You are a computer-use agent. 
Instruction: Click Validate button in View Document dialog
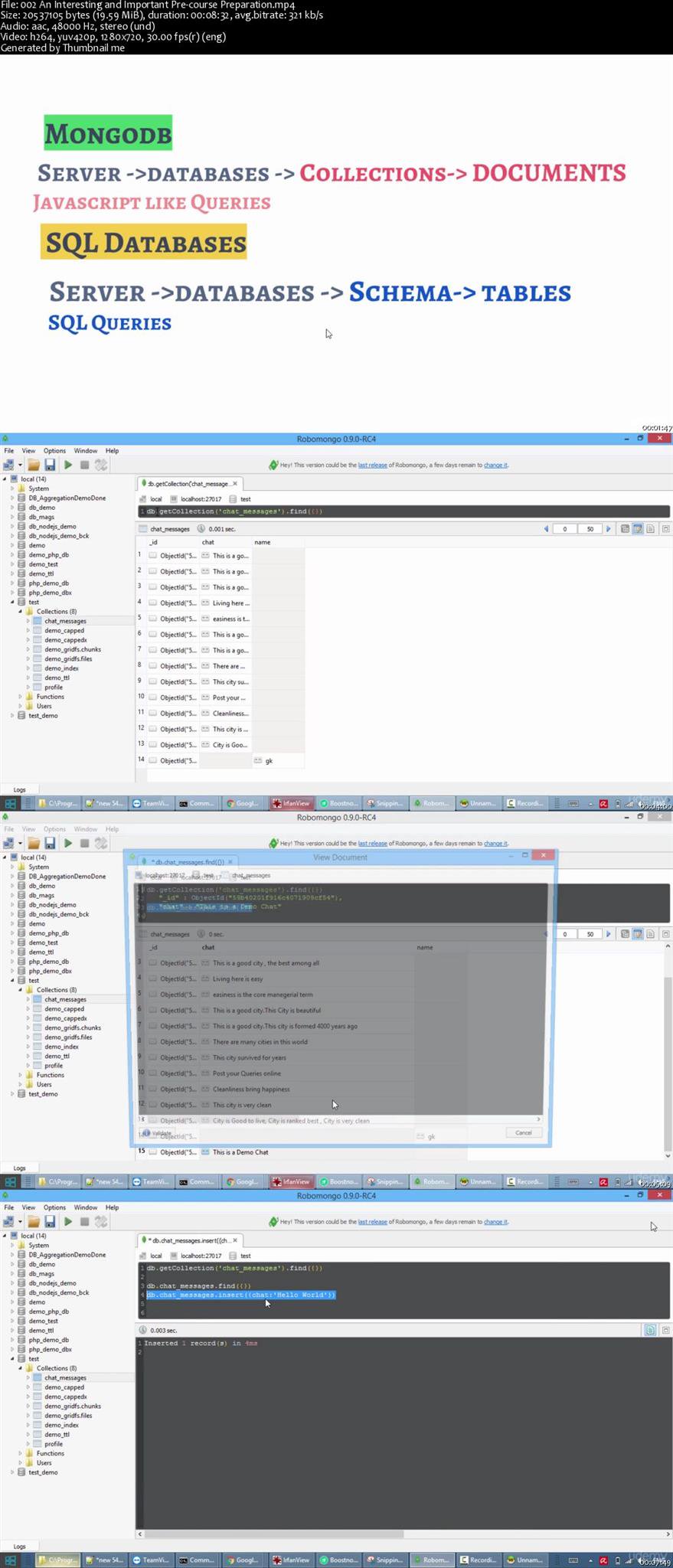click(x=158, y=1133)
